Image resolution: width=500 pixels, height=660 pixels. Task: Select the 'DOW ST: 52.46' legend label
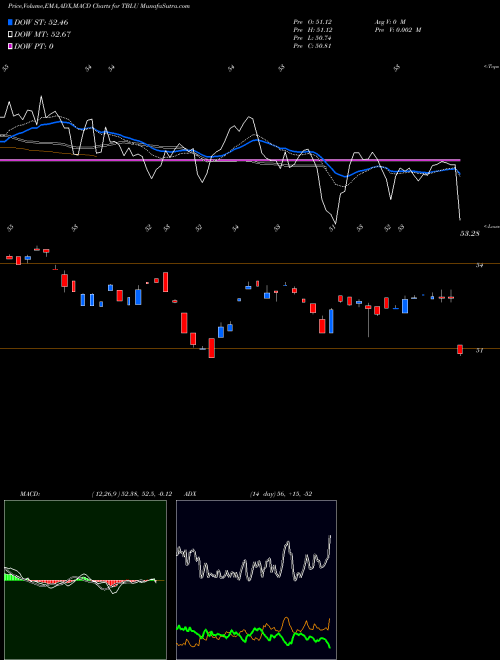(x=41, y=22)
